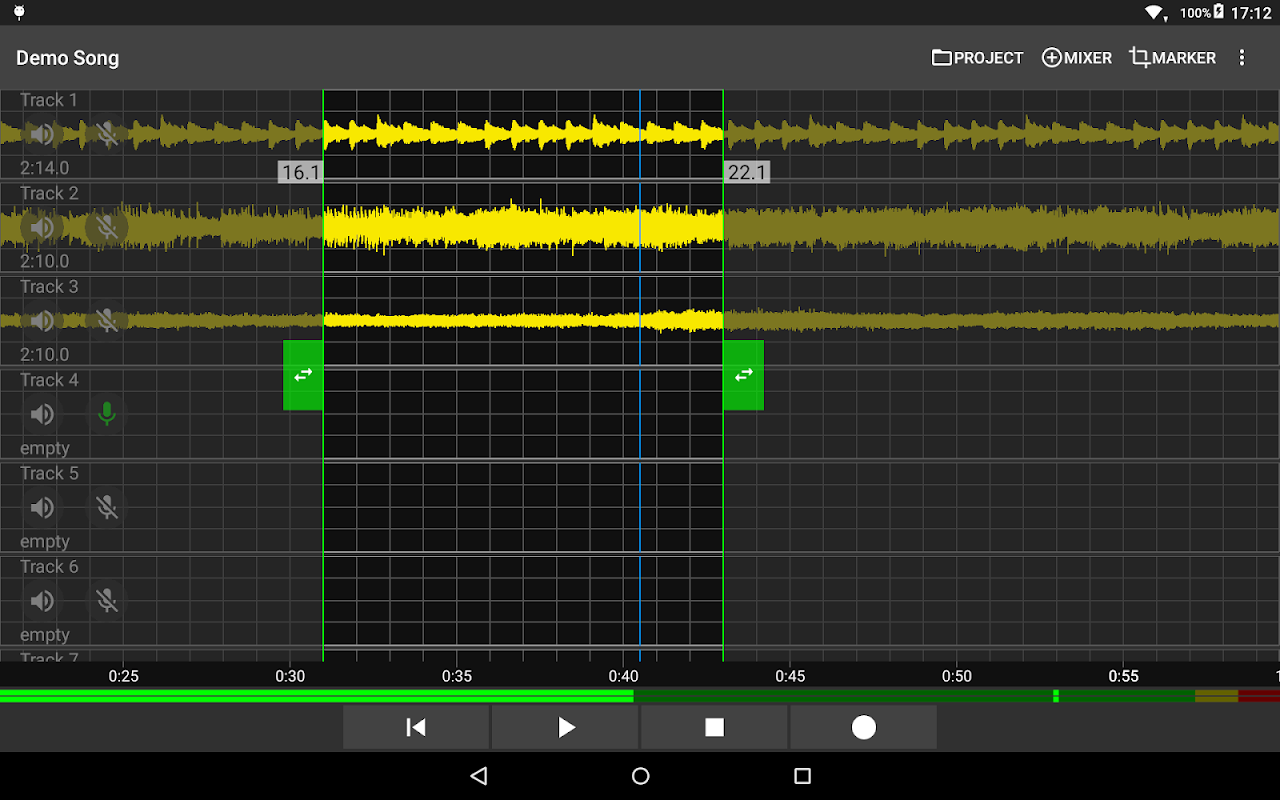Click the Demo Song title
1280x800 pixels.
(x=67, y=58)
